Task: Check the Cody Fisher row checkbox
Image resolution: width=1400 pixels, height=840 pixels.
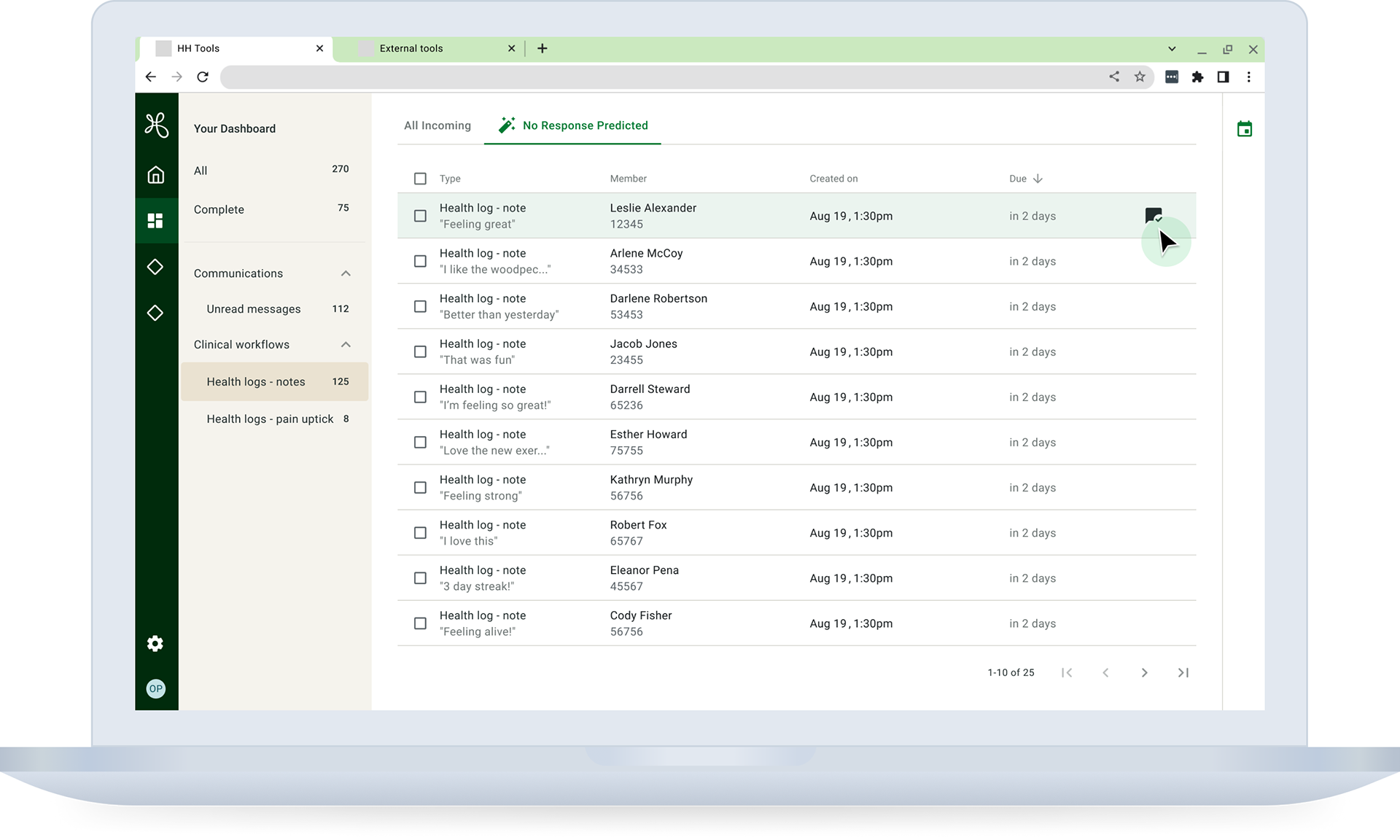Action: 420,623
